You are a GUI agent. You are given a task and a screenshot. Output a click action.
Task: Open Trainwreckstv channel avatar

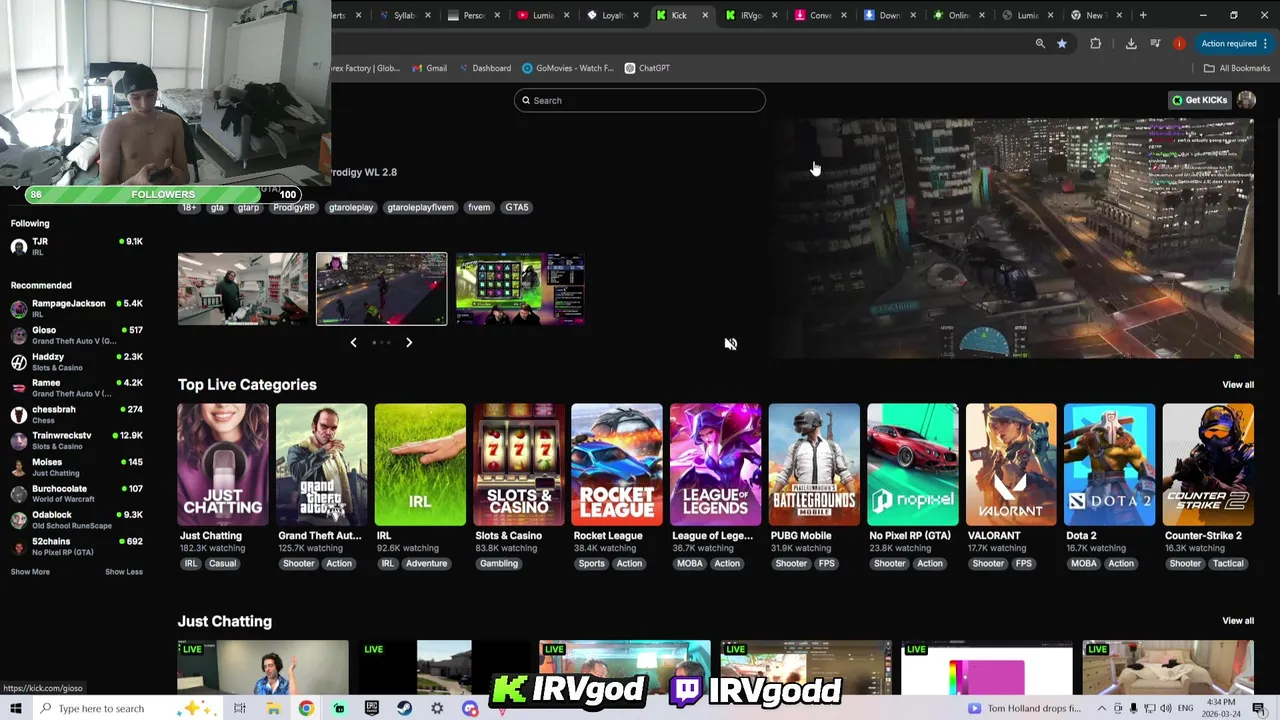[x=19, y=441]
